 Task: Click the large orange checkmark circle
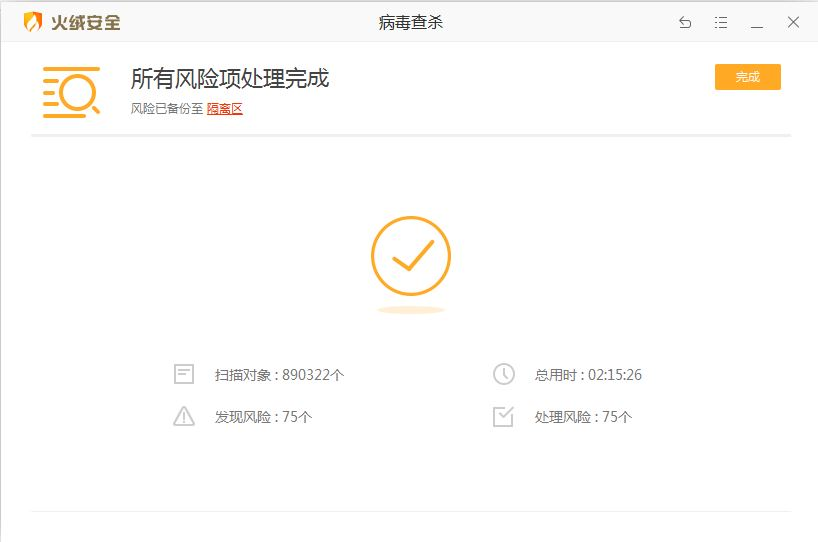point(410,257)
